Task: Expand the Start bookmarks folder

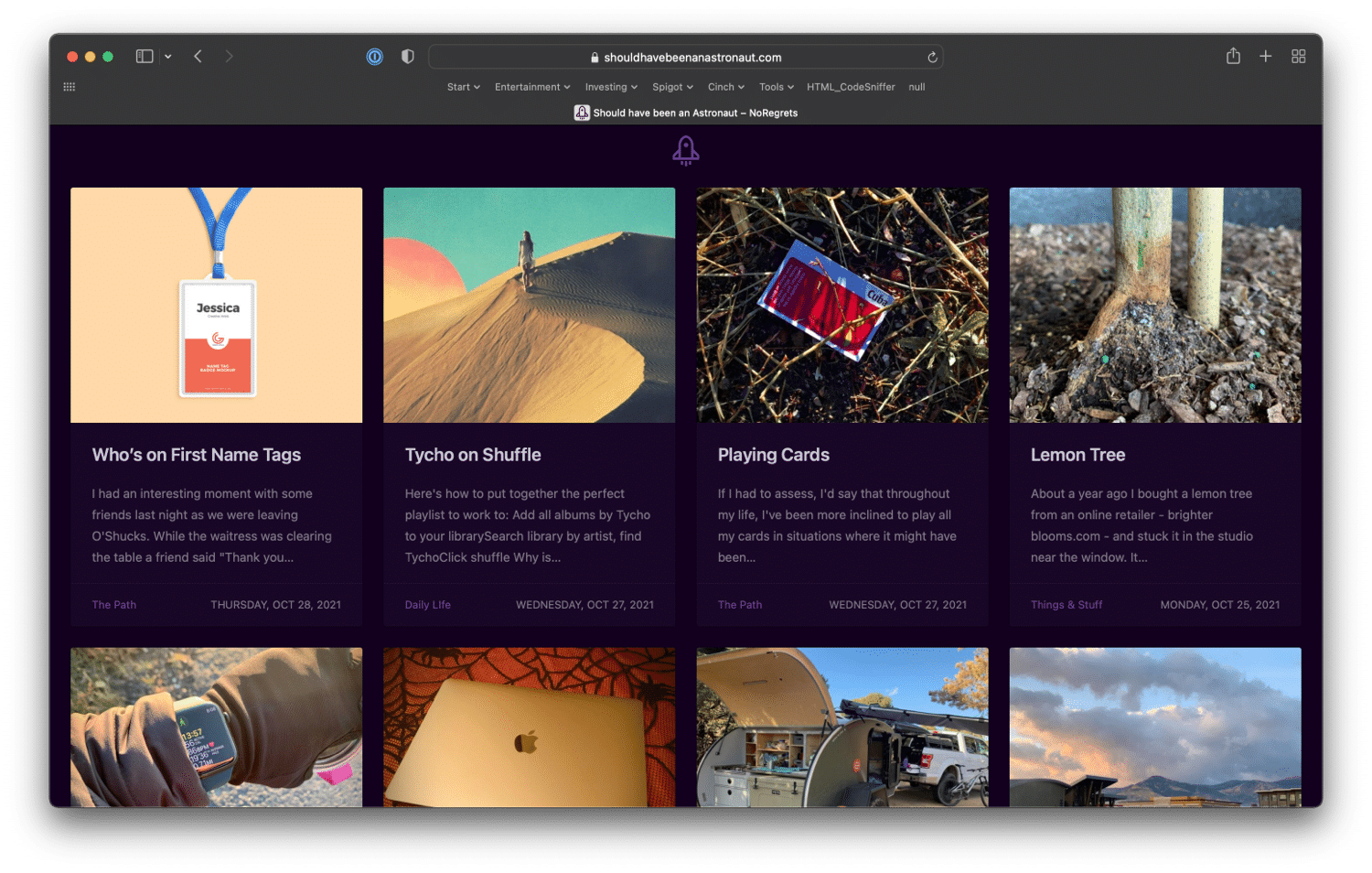Action: [463, 87]
